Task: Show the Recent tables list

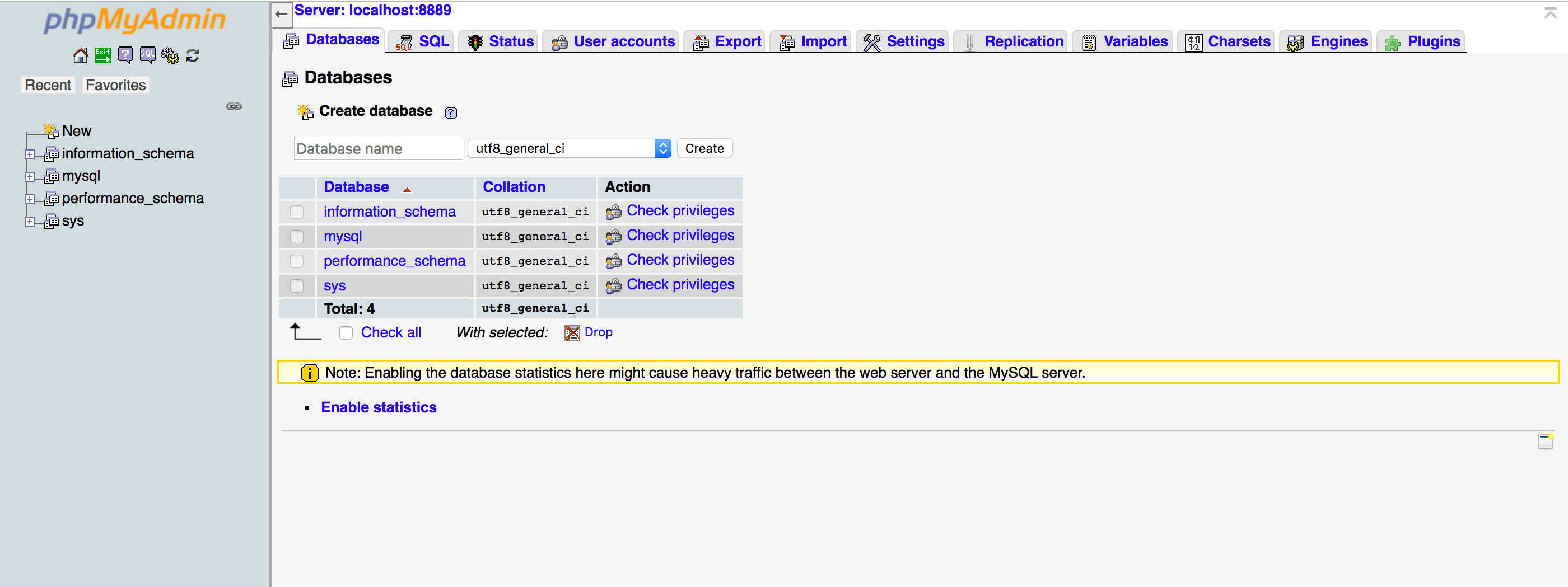Action: tap(48, 85)
